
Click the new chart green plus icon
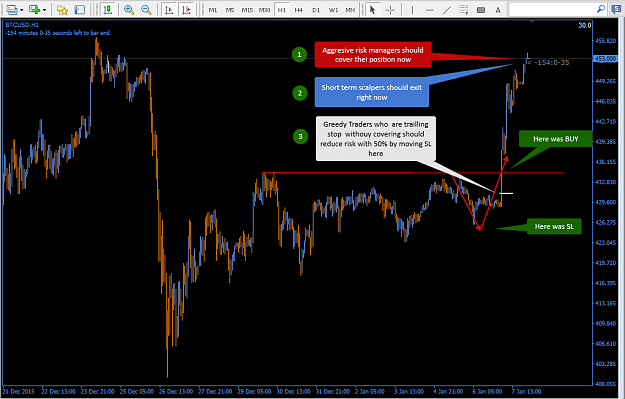pos(34,10)
